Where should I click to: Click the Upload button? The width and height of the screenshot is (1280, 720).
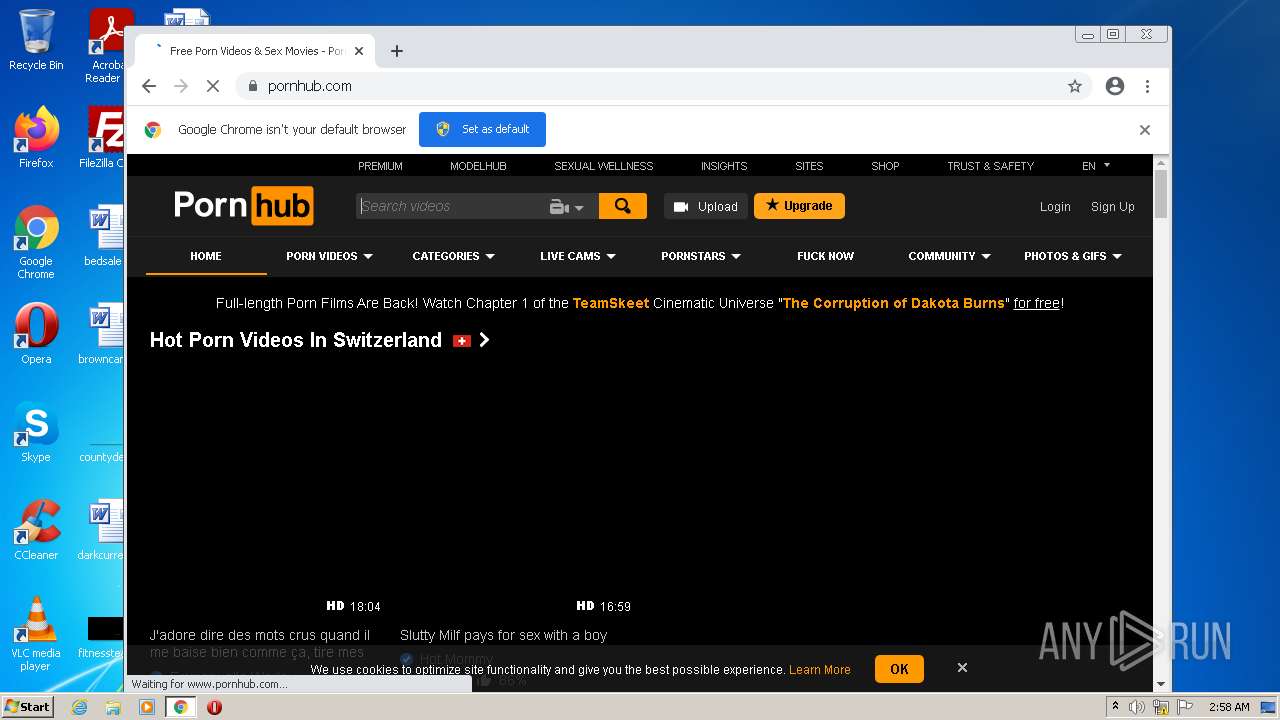coord(706,206)
